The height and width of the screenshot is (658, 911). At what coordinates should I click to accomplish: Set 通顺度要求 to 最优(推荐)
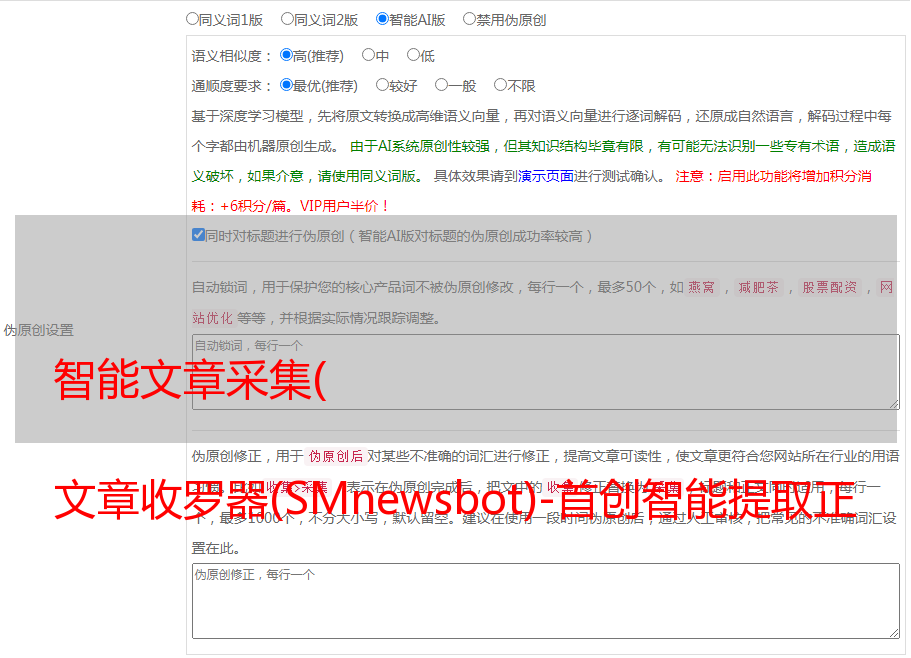pos(286,85)
